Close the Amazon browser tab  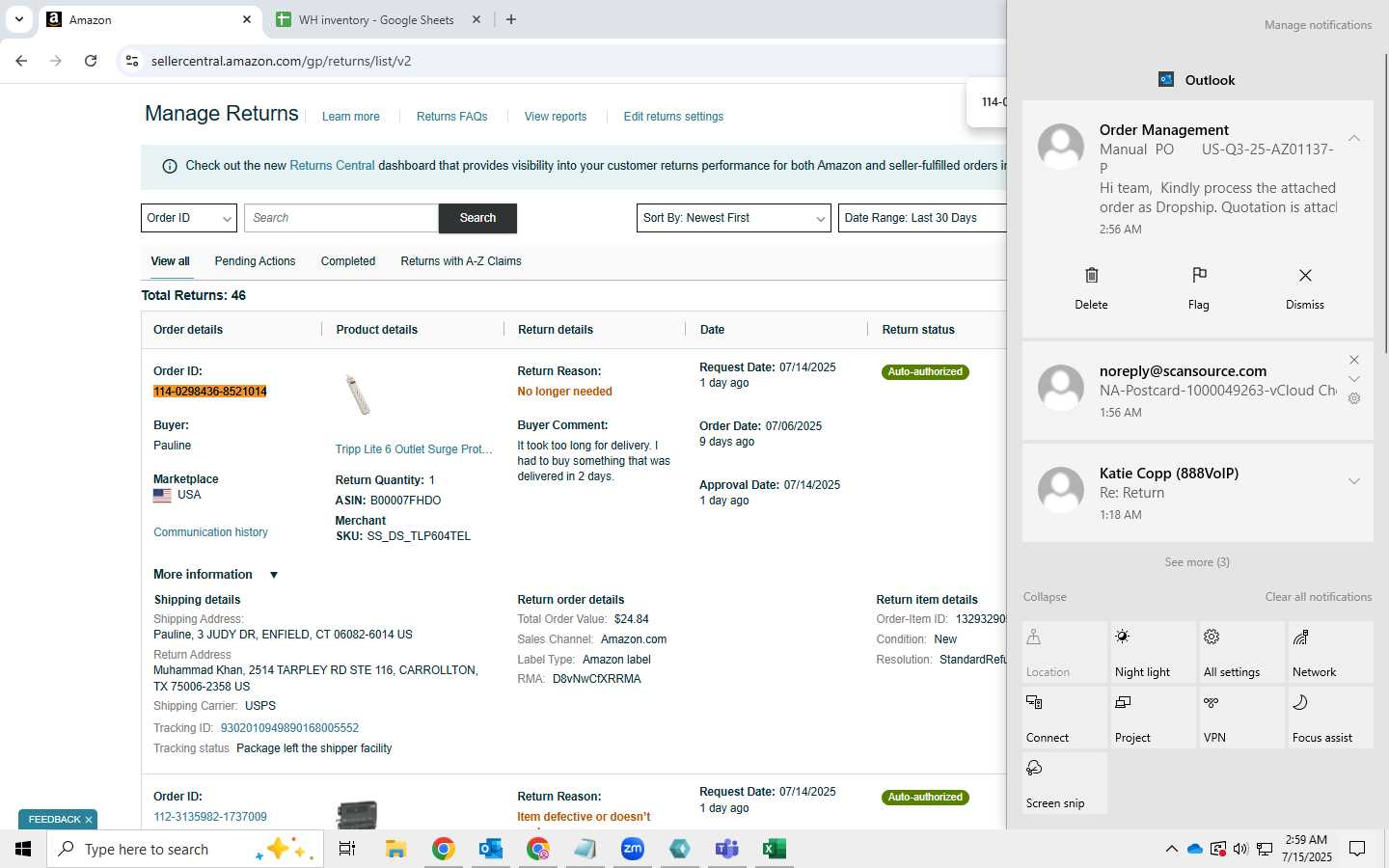tap(247, 19)
